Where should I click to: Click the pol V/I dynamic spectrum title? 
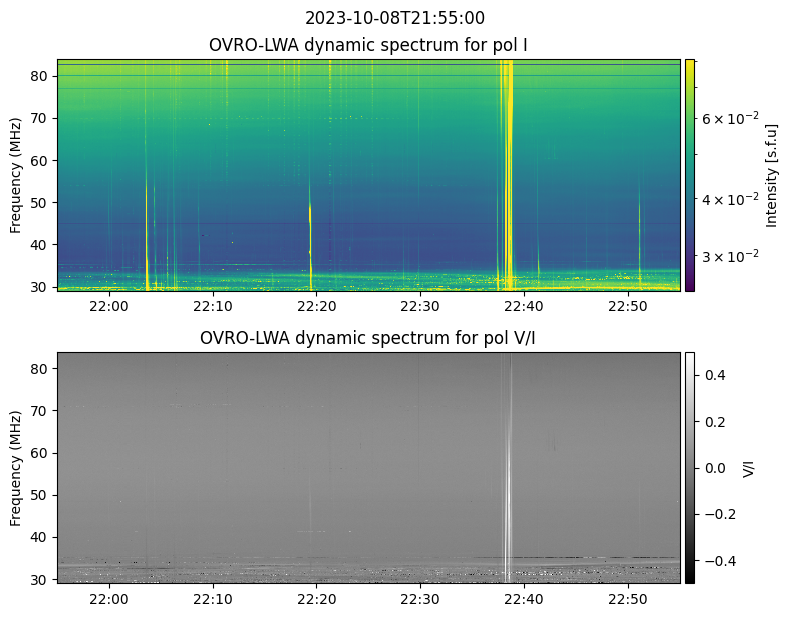(368, 338)
